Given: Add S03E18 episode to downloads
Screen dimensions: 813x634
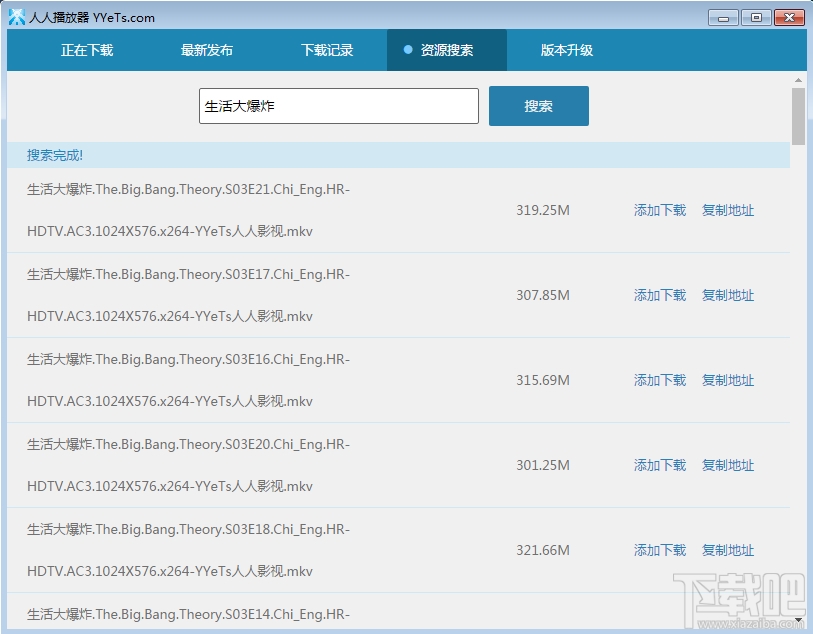Looking at the screenshot, I should [660, 551].
